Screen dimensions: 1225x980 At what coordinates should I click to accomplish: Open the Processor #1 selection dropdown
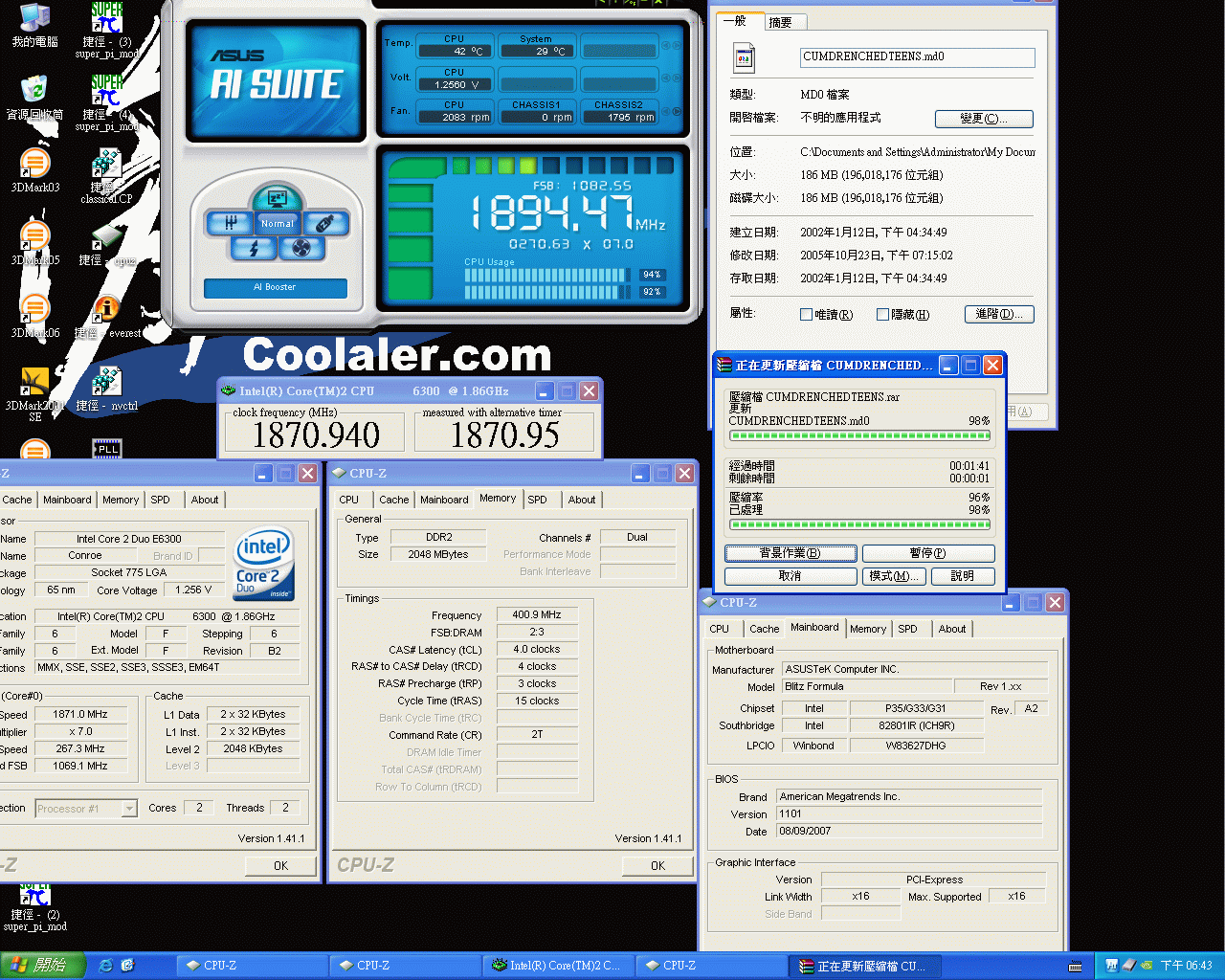(x=86, y=809)
